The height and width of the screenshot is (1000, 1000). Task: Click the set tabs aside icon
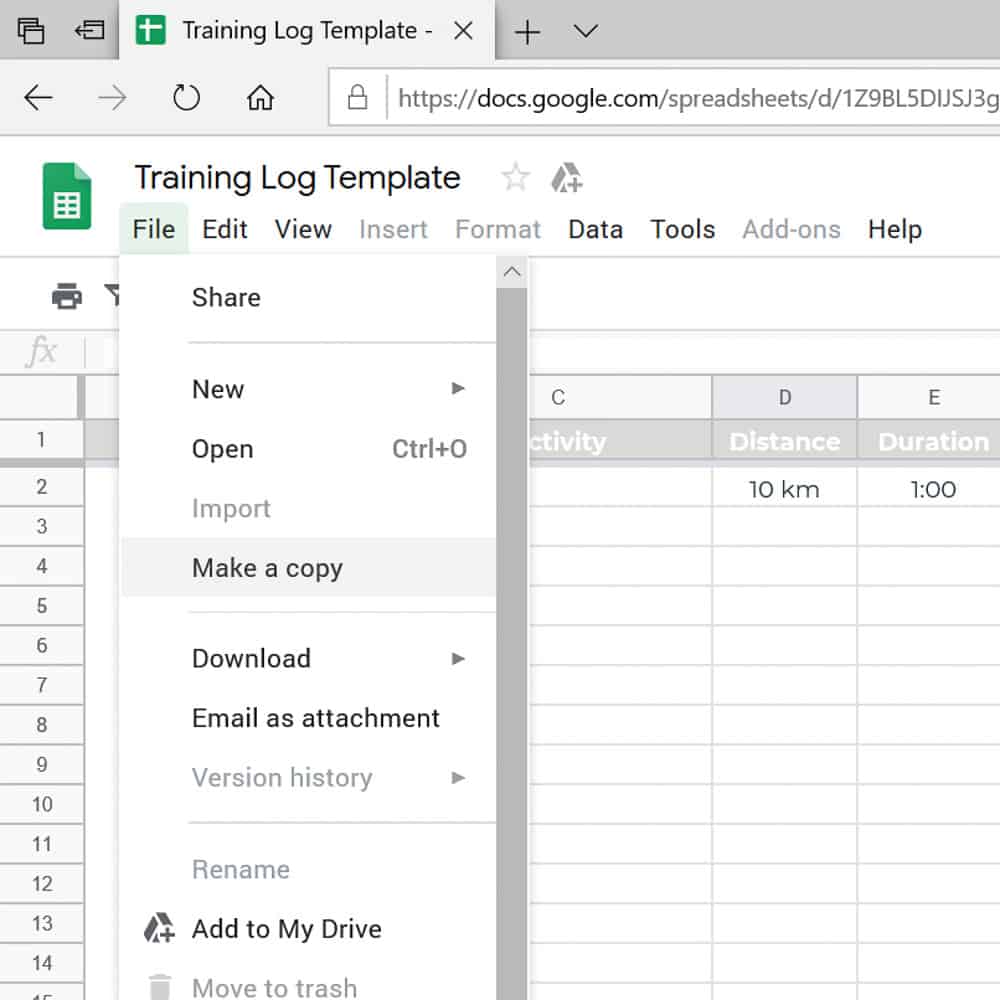[x=89, y=30]
